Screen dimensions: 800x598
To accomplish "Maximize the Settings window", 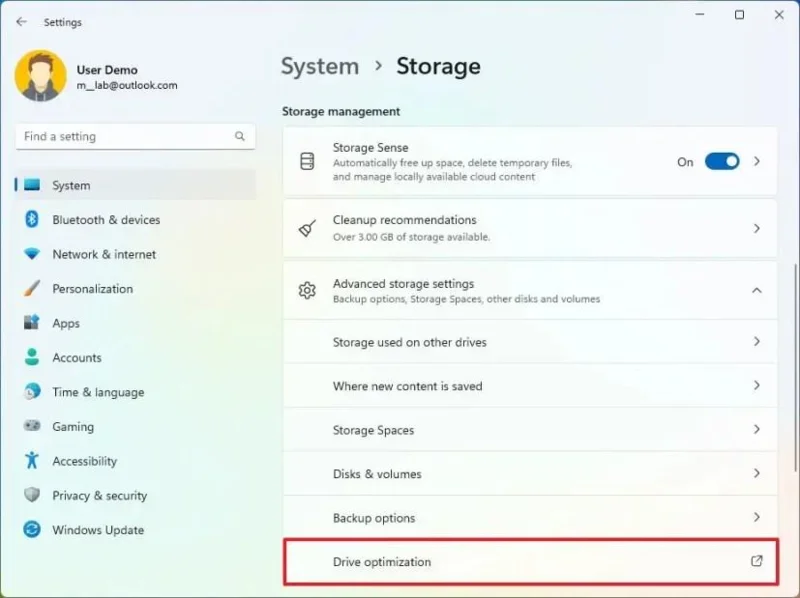I will coord(739,15).
